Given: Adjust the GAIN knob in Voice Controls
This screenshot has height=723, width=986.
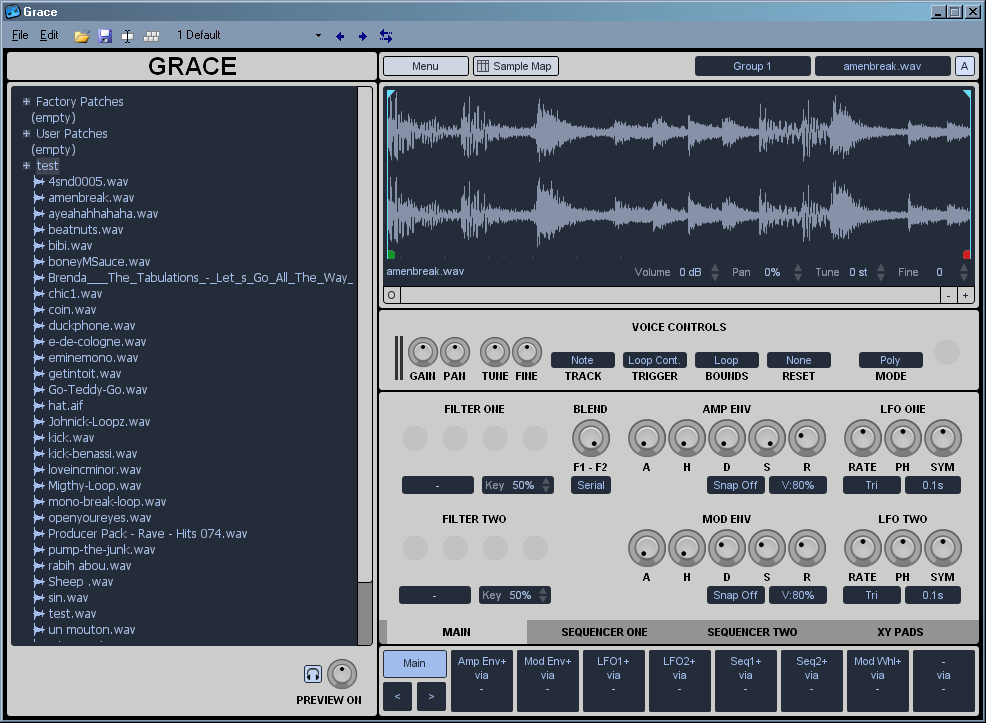Looking at the screenshot, I should point(422,353).
